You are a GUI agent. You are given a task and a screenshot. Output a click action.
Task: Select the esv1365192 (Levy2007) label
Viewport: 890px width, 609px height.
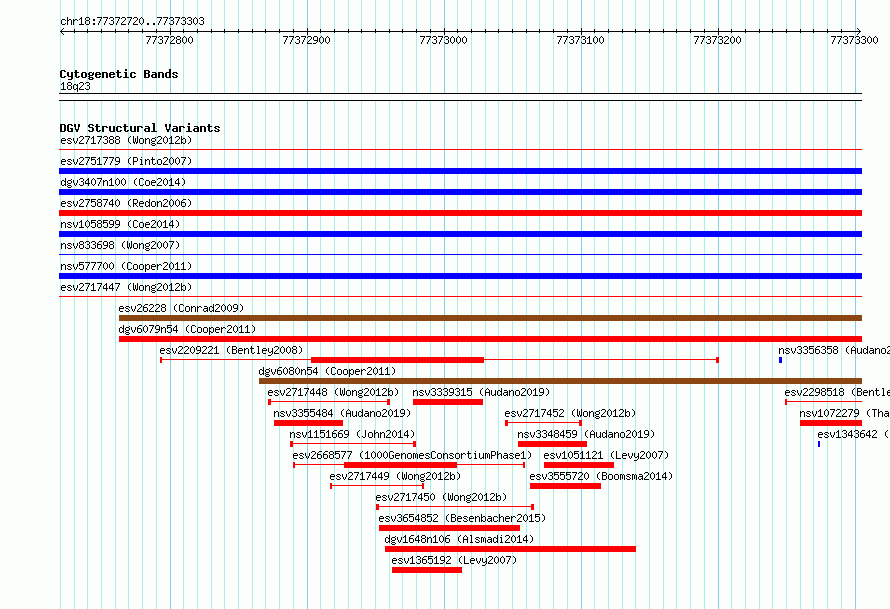tap(455, 560)
